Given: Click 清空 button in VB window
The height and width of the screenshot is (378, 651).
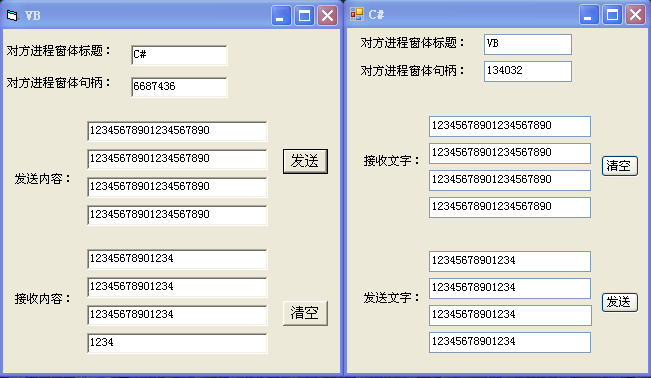Looking at the screenshot, I should coord(306,313).
